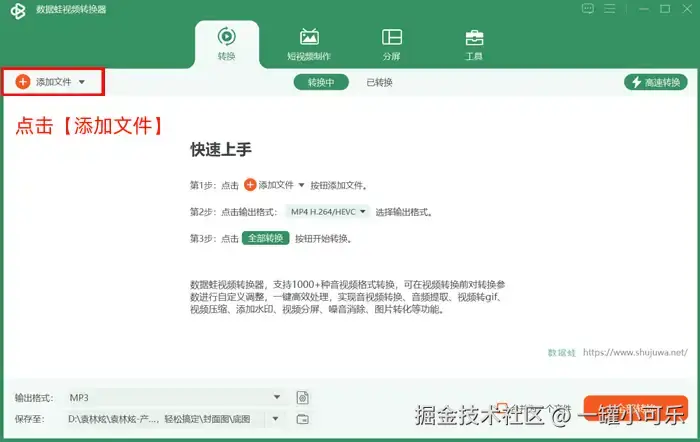
Task: Maximize the converter window
Action: click(665, 9)
